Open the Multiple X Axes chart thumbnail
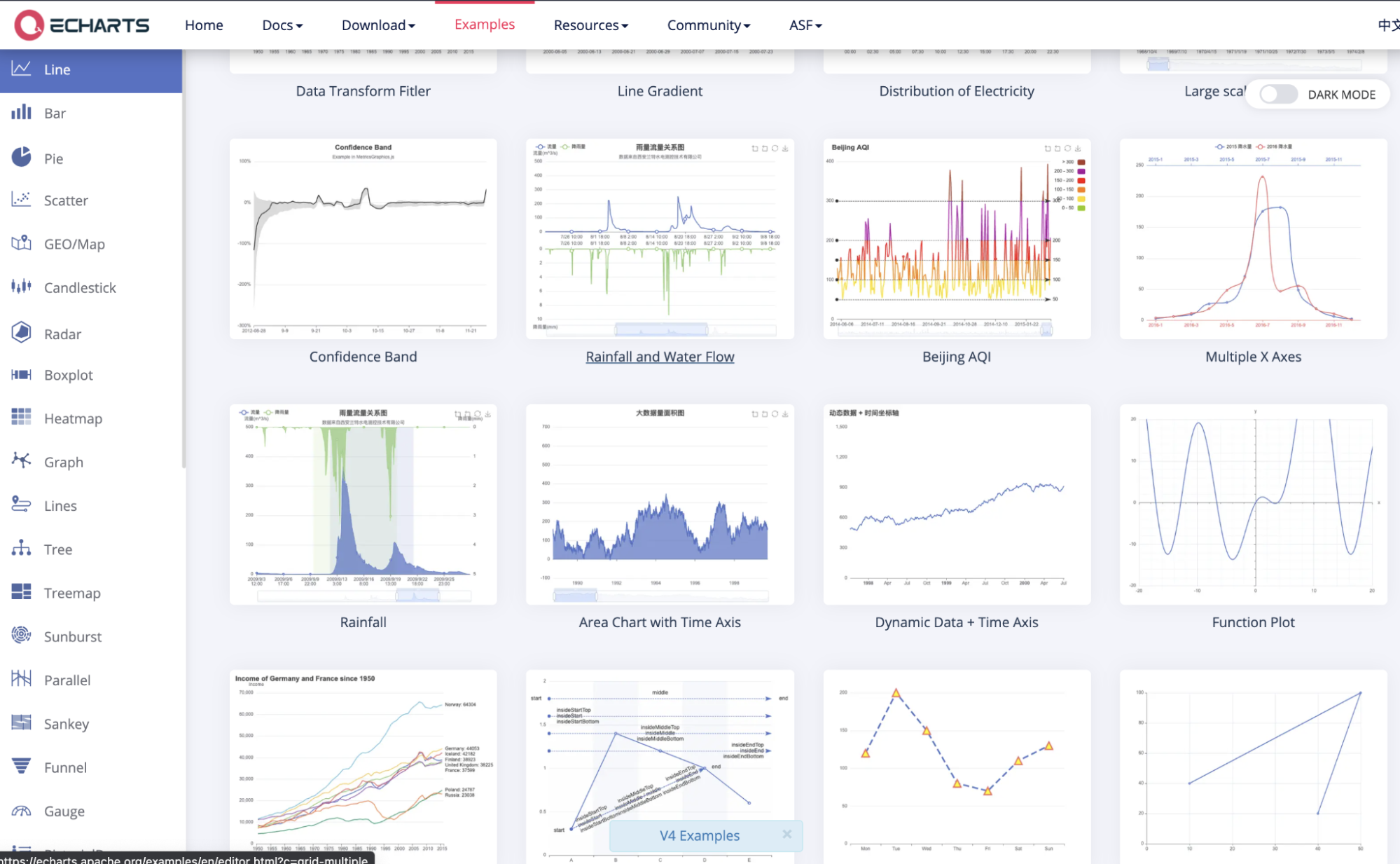 tap(1253, 238)
